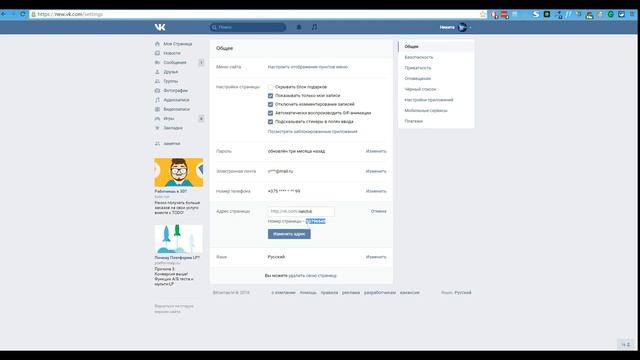
Task: Open Моя Страница in the left menu
Action: pyautogui.click(x=178, y=44)
